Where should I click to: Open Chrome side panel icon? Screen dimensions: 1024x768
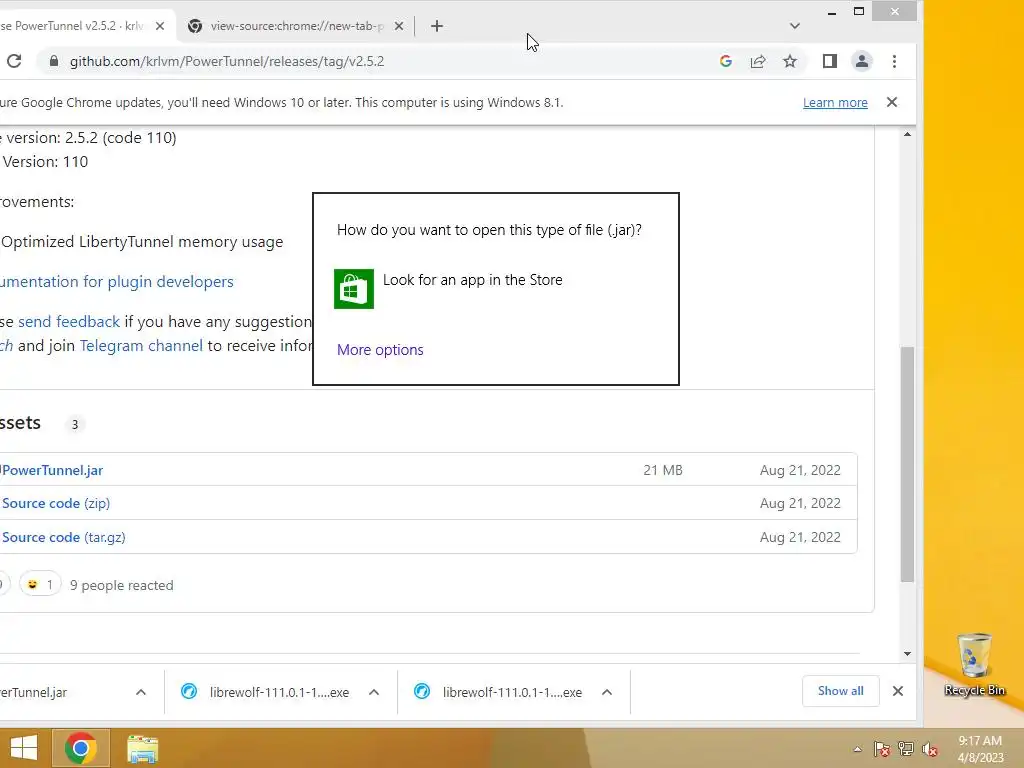point(829,61)
